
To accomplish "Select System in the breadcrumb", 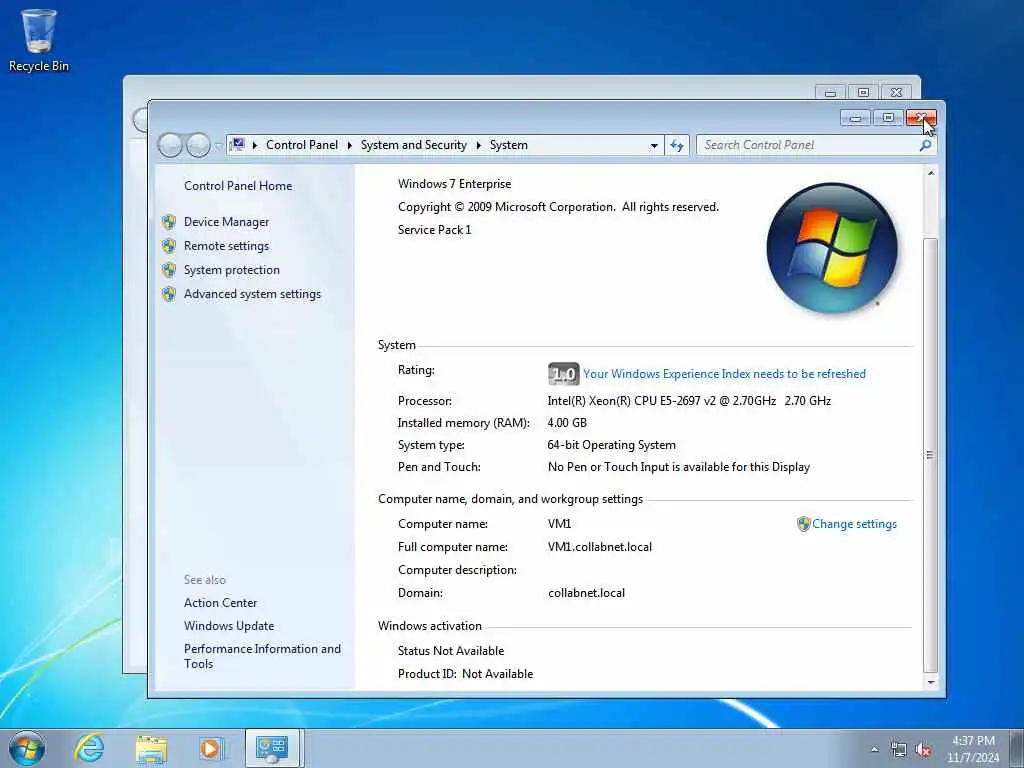I will (x=508, y=145).
